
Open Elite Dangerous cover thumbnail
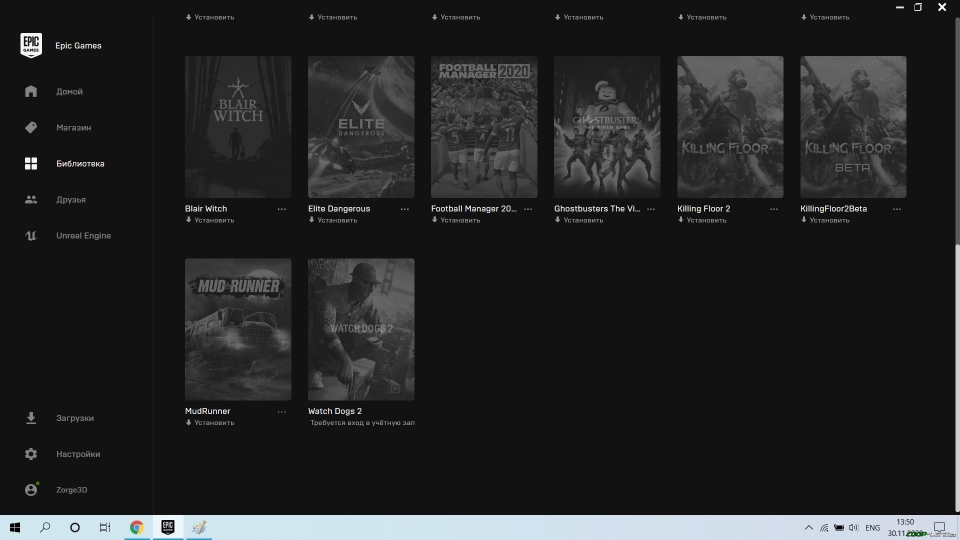(361, 127)
